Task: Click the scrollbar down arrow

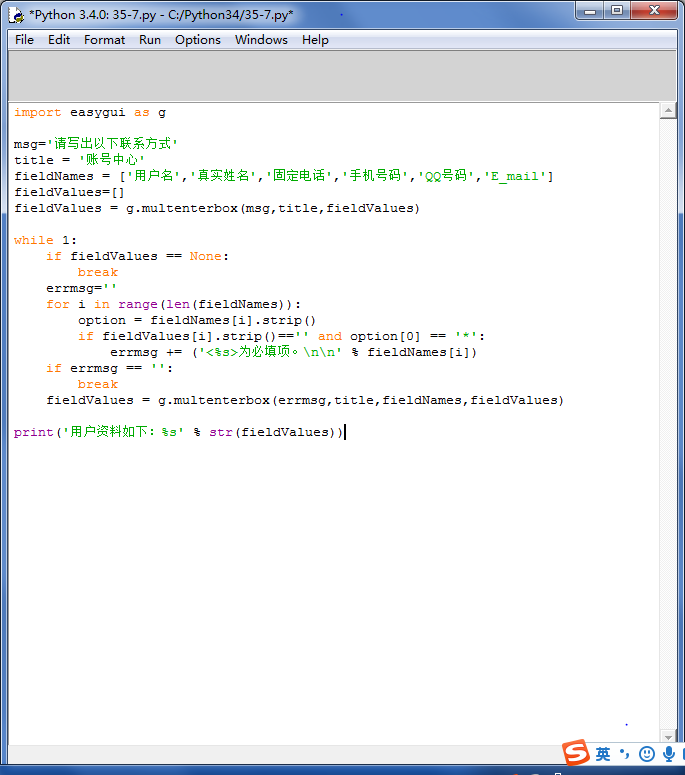Action: tap(668, 736)
